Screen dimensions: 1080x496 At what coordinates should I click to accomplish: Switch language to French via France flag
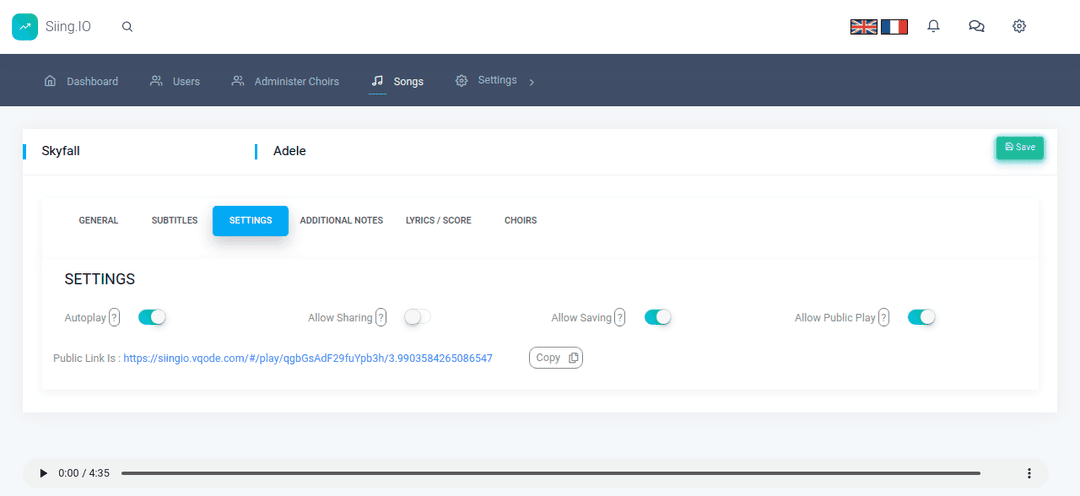pyautogui.click(x=894, y=27)
